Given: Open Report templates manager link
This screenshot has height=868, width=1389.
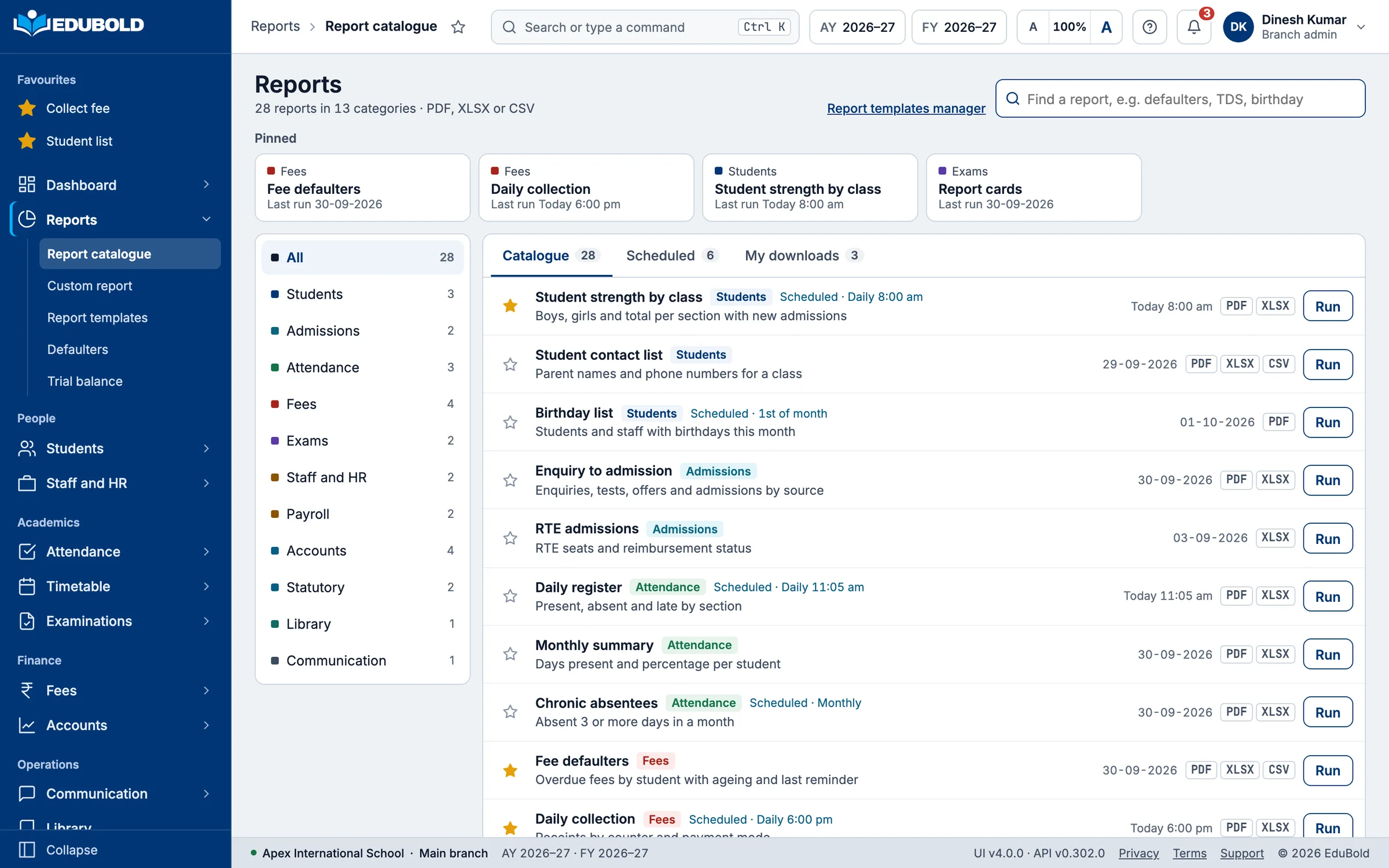Looking at the screenshot, I should click(x=906, y=108).
